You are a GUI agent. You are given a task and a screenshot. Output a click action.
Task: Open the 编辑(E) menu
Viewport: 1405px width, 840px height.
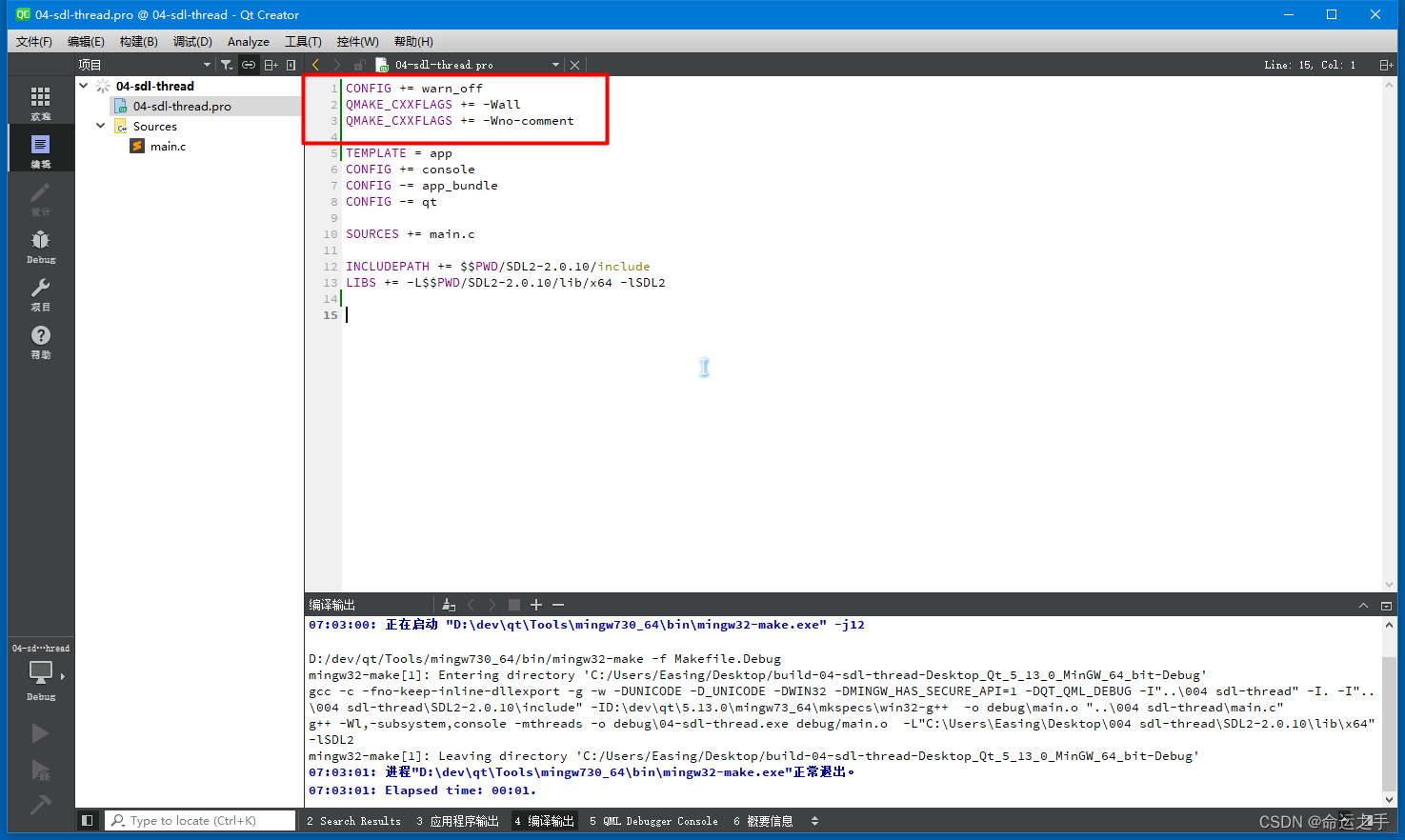pyautogui.click(x=86, y=42)
